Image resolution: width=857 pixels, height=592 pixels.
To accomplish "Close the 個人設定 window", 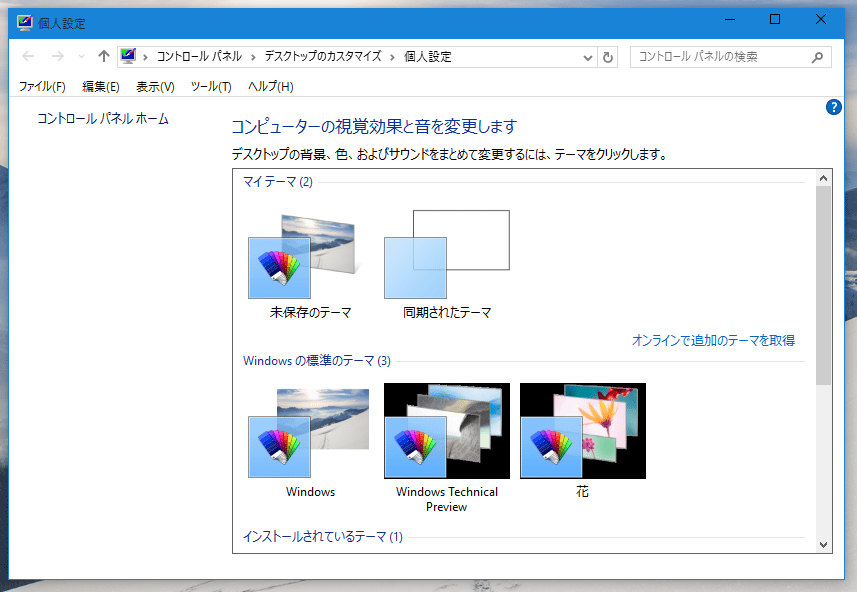I will [x=820, y=20].
